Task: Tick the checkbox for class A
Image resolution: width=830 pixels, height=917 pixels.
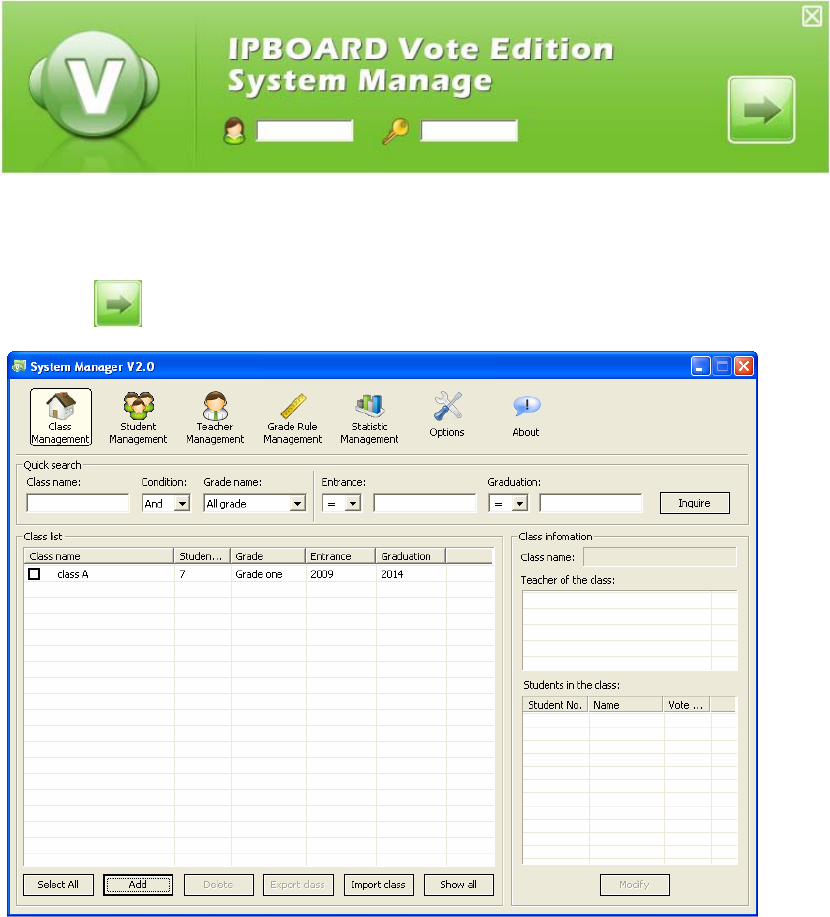Action: pos(34,574)
